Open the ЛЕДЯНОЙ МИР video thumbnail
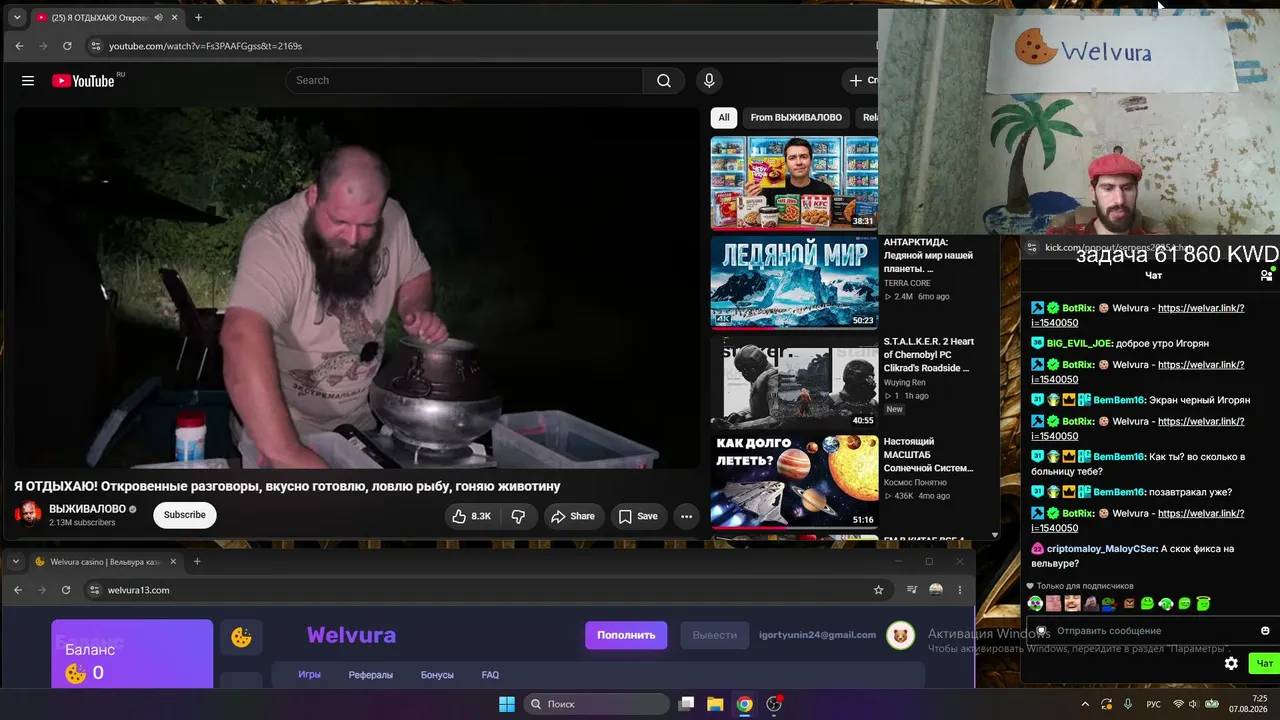The height and width of the screenshot is (720, 1280). point(794,282)
